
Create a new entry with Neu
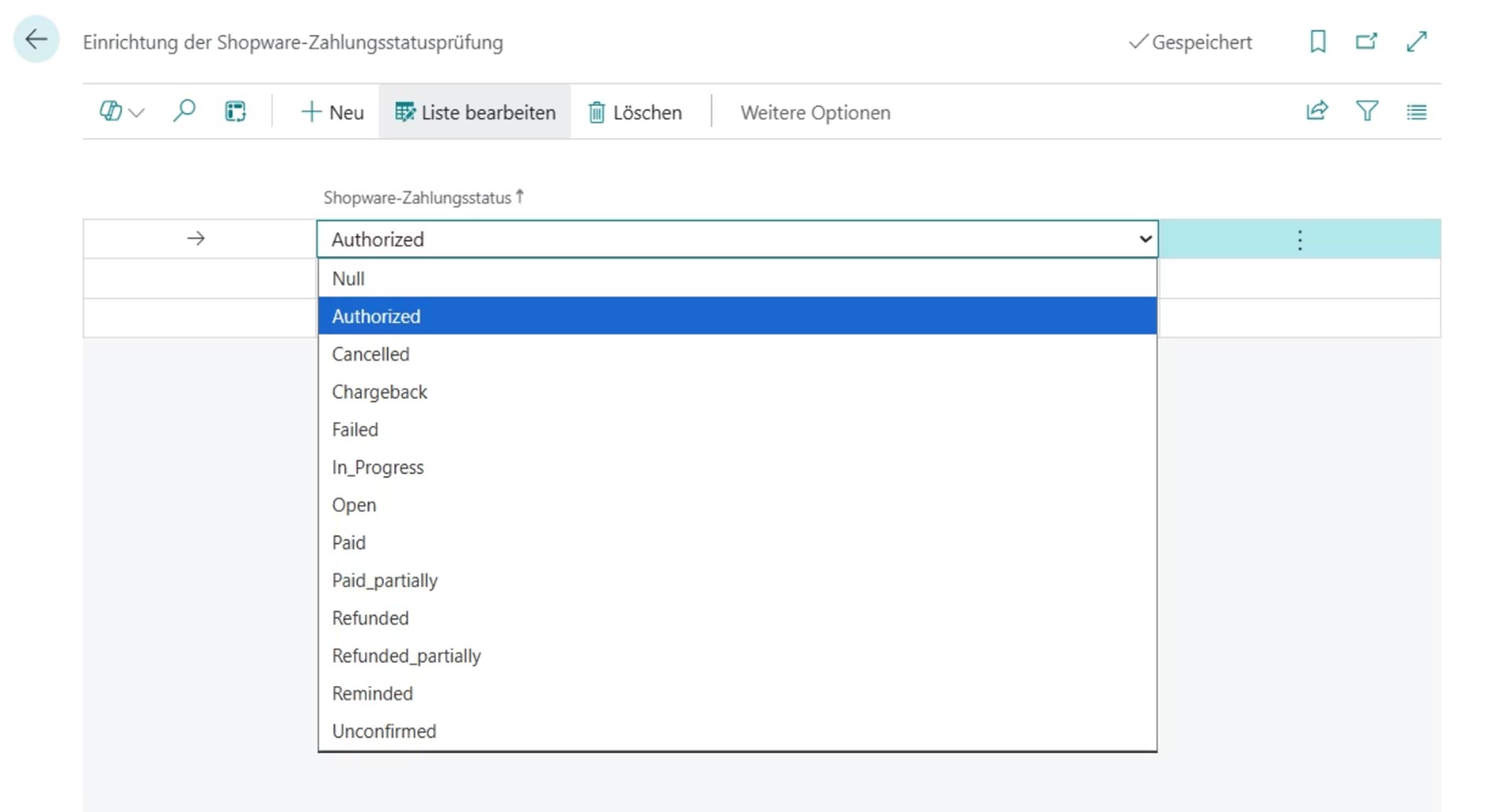pos(332,113)
